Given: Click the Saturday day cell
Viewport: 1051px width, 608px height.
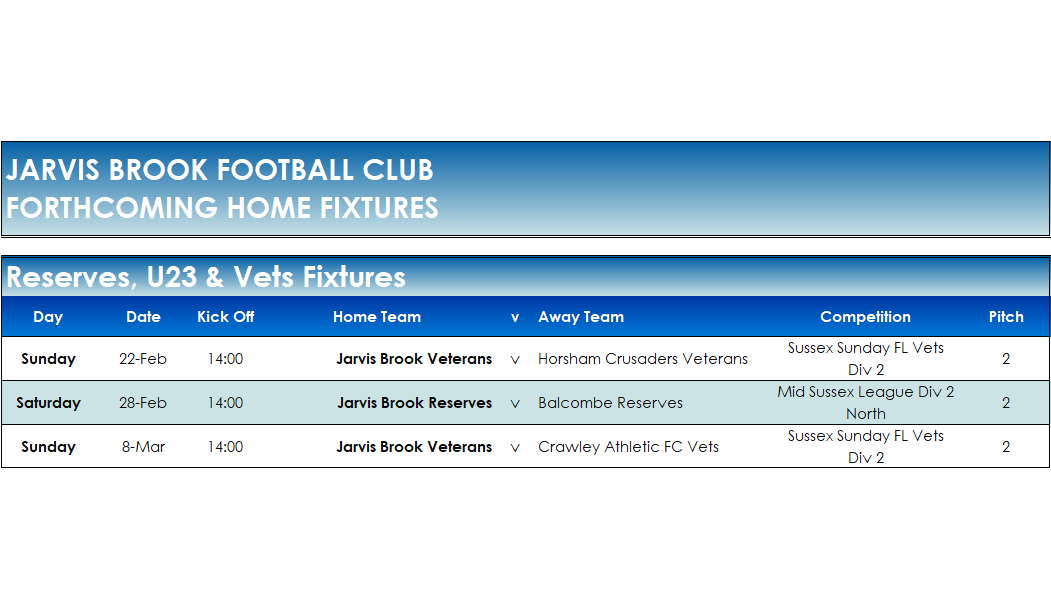Looking at the screenshot, I should tap(48, 403).
